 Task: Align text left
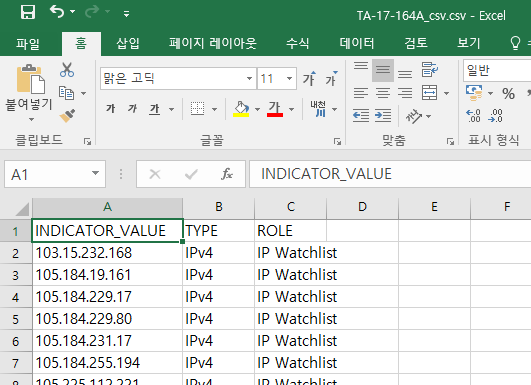pos(361,93)
